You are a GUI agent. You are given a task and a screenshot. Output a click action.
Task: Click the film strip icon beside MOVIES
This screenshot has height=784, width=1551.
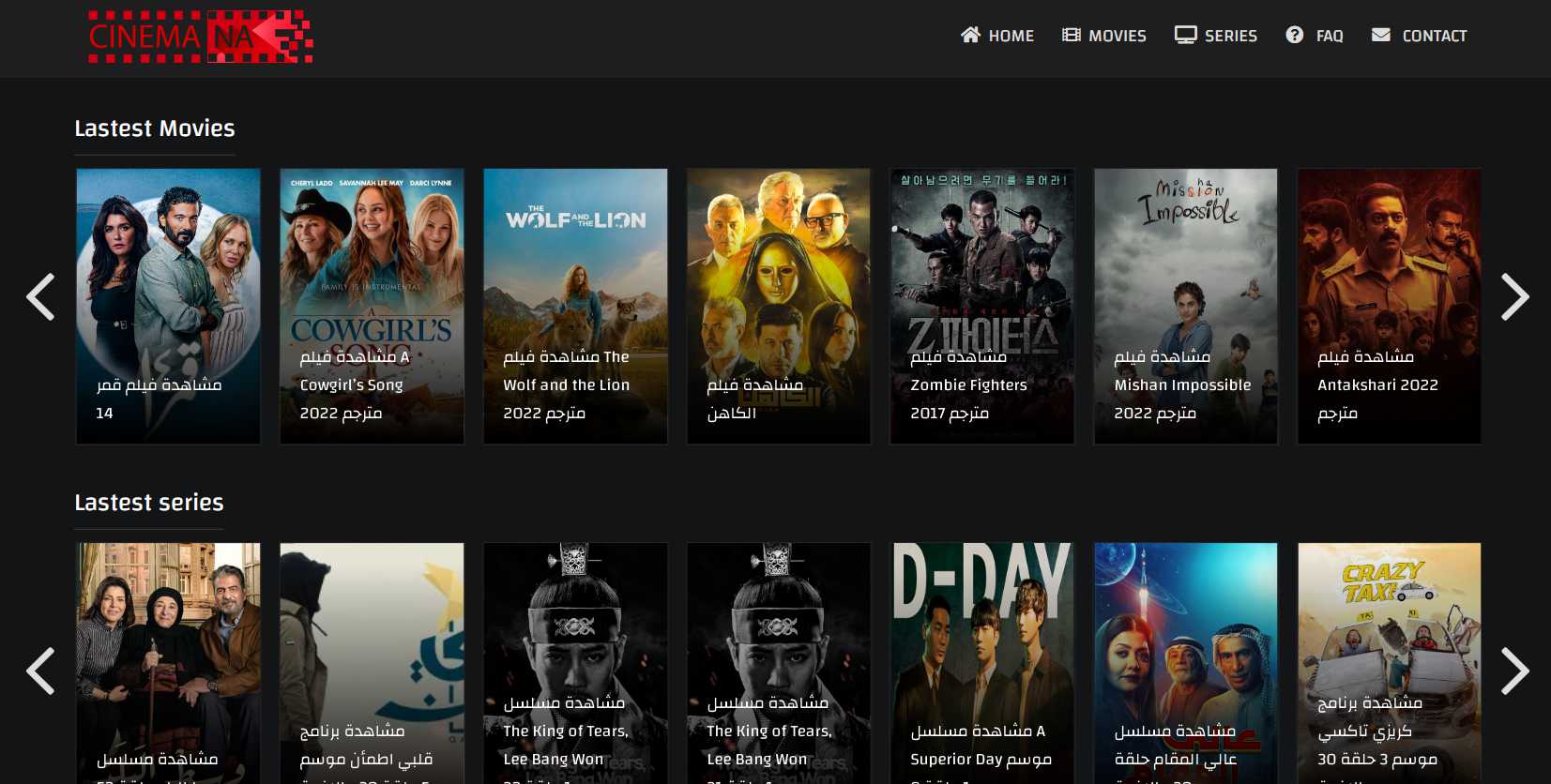click(x=1071, y=35)
